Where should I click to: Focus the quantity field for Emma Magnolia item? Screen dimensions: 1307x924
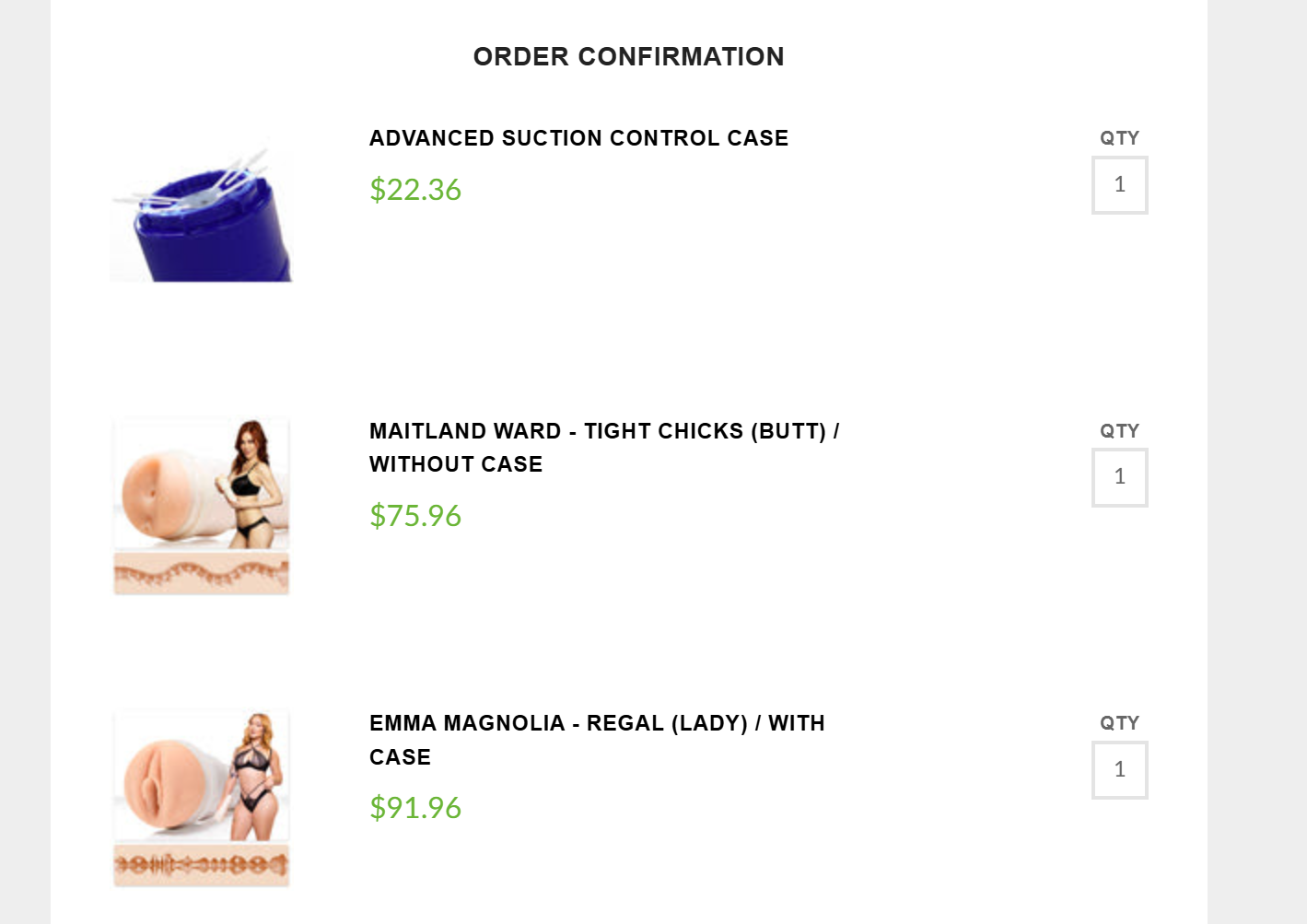(1120, 770)
